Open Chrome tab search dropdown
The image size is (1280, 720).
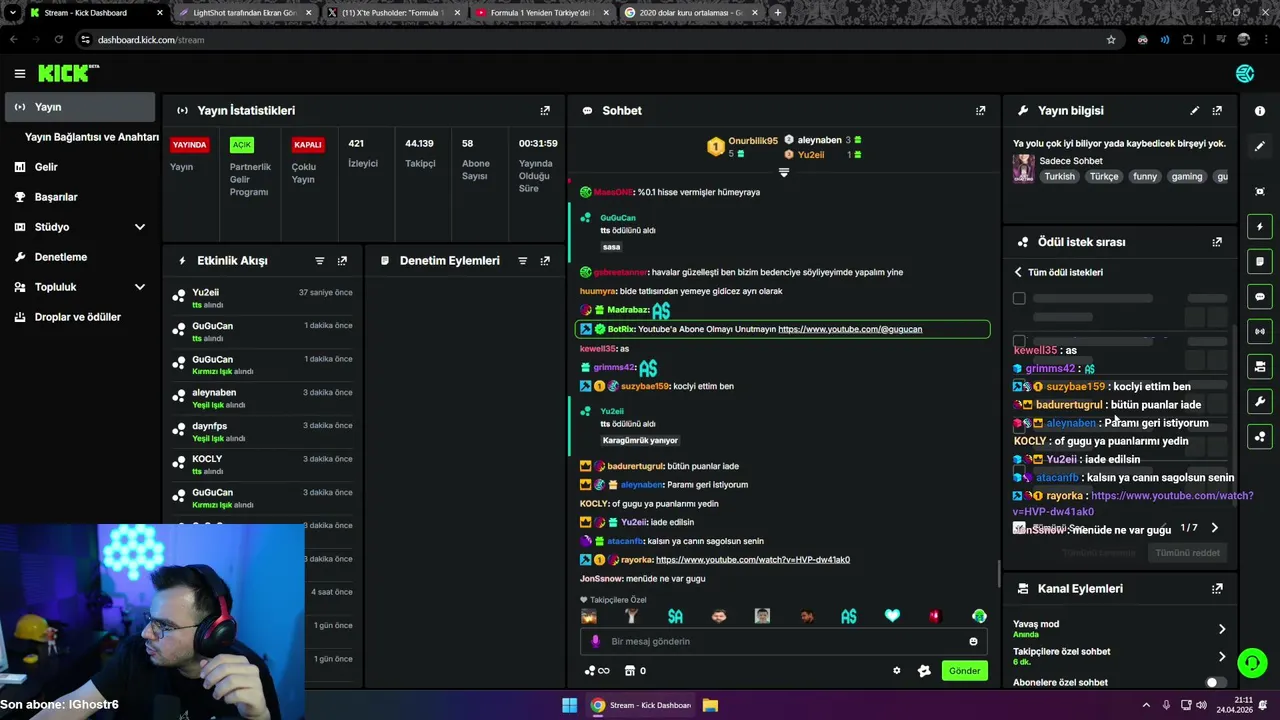(x=12, y=12)
